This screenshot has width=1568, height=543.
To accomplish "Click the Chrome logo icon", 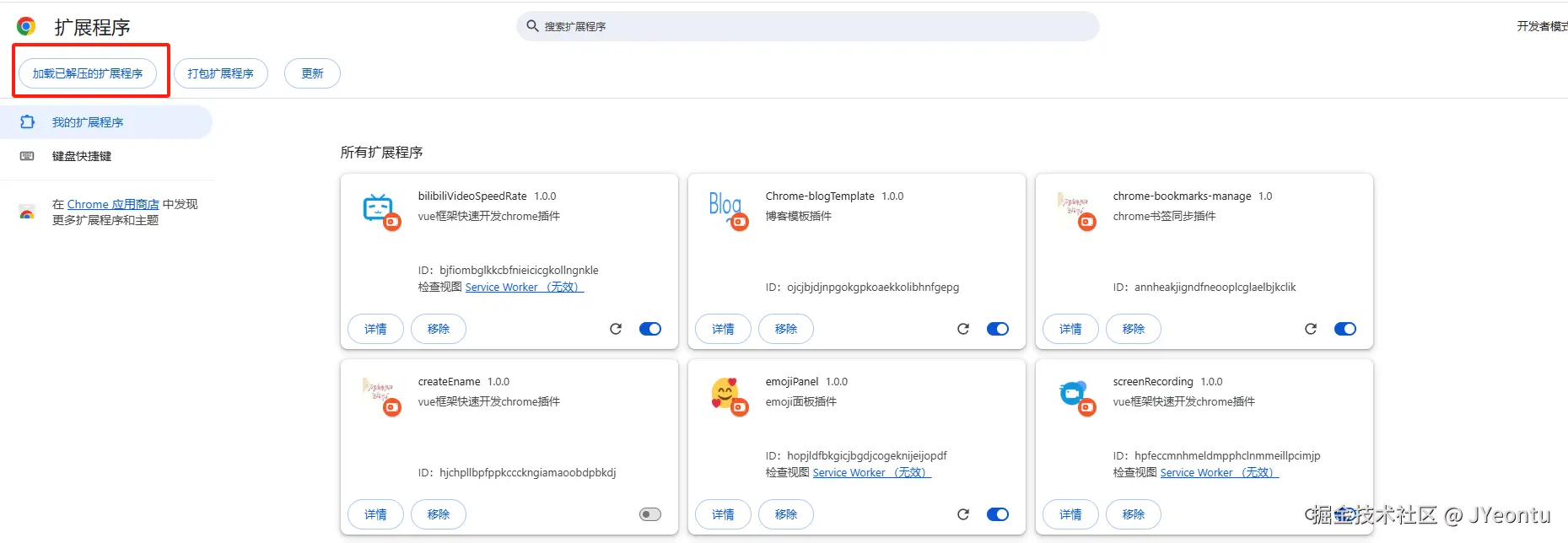I will pos(26,27).
